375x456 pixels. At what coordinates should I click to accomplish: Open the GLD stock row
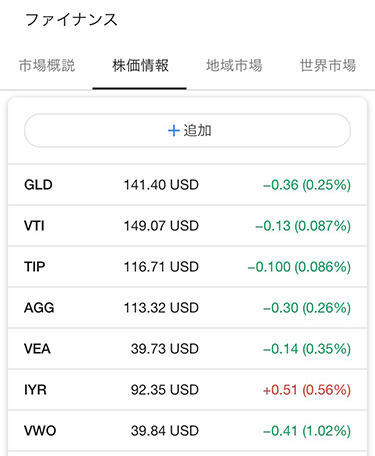click(187, 185)
